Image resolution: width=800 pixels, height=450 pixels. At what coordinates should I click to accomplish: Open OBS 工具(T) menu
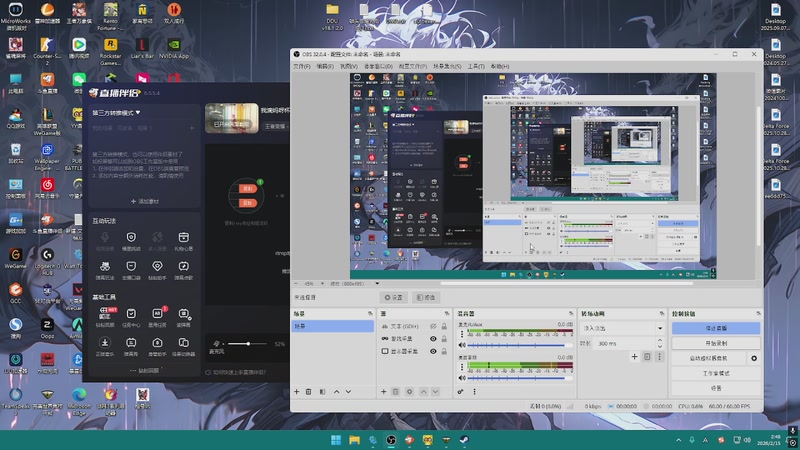point(476,66)
